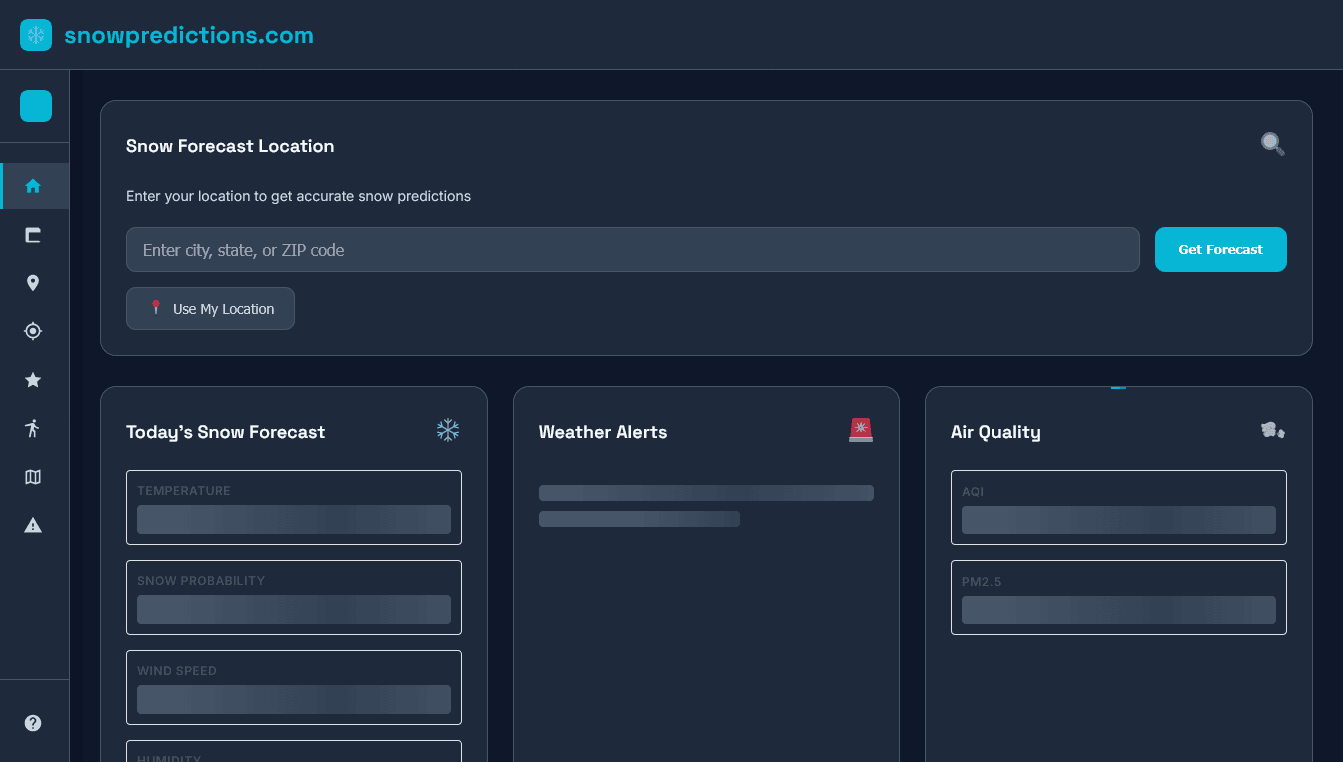
Task: Select the warning triangle alerts icon
Action: 33,525
